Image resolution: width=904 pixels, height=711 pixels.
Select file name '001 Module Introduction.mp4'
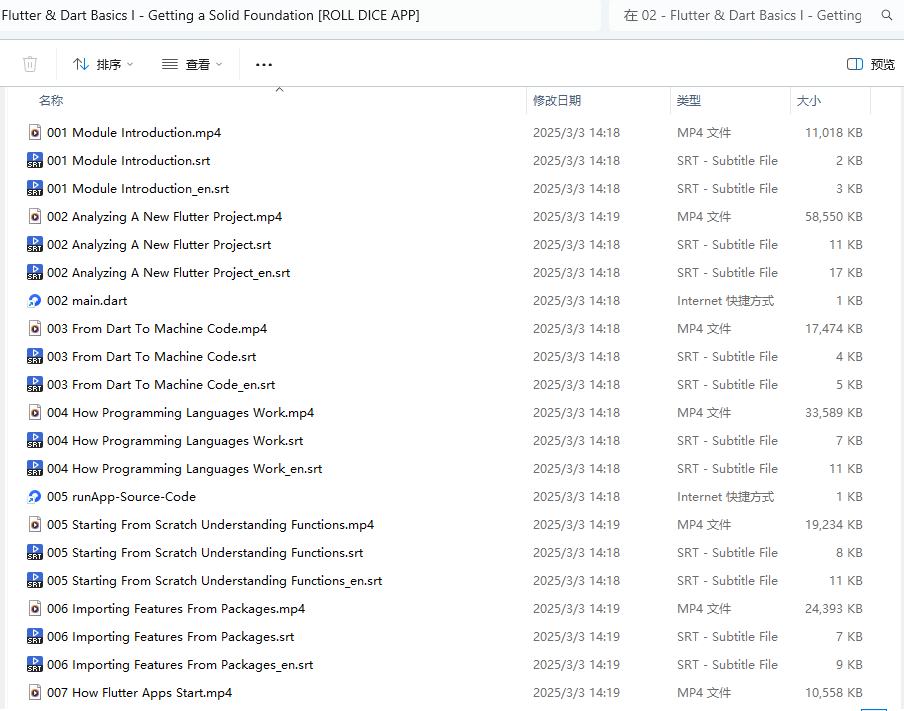click(134, 133)
